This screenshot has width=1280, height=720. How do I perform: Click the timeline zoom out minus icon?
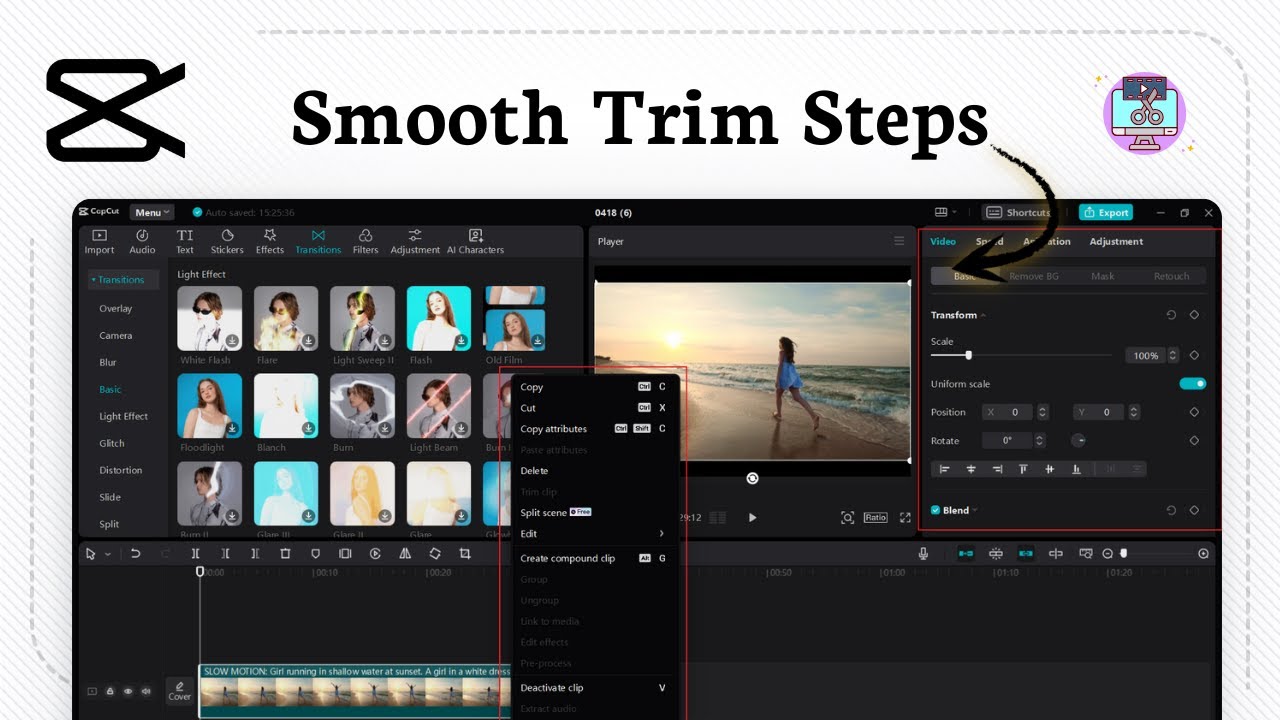(x=1107, y=553)
